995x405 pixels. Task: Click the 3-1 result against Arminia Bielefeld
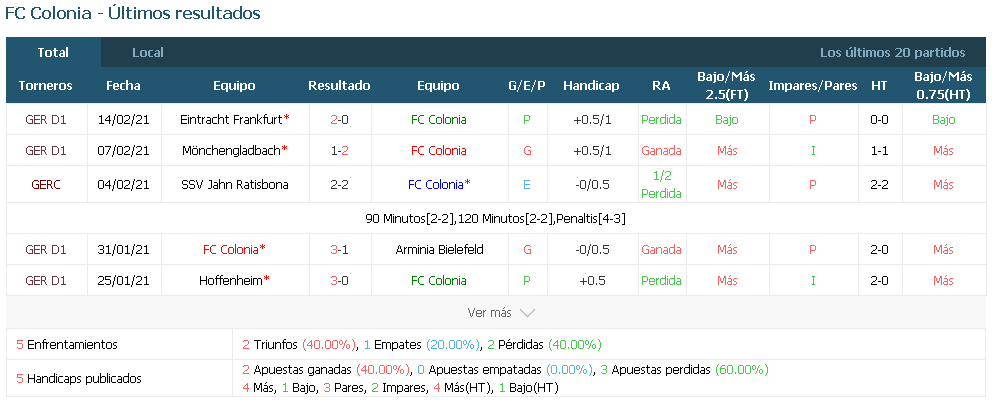pyautogui.click(x=339, y=249)
